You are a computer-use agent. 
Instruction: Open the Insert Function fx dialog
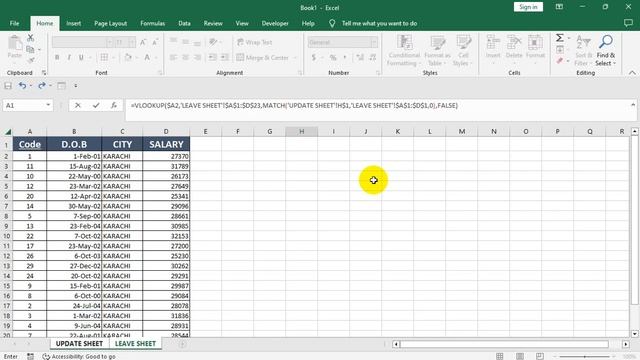click(114, 105)
